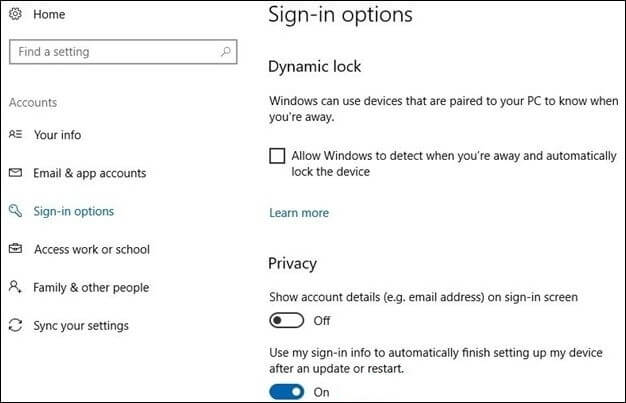Click the Family & other people icon

[x=15, y=287]
